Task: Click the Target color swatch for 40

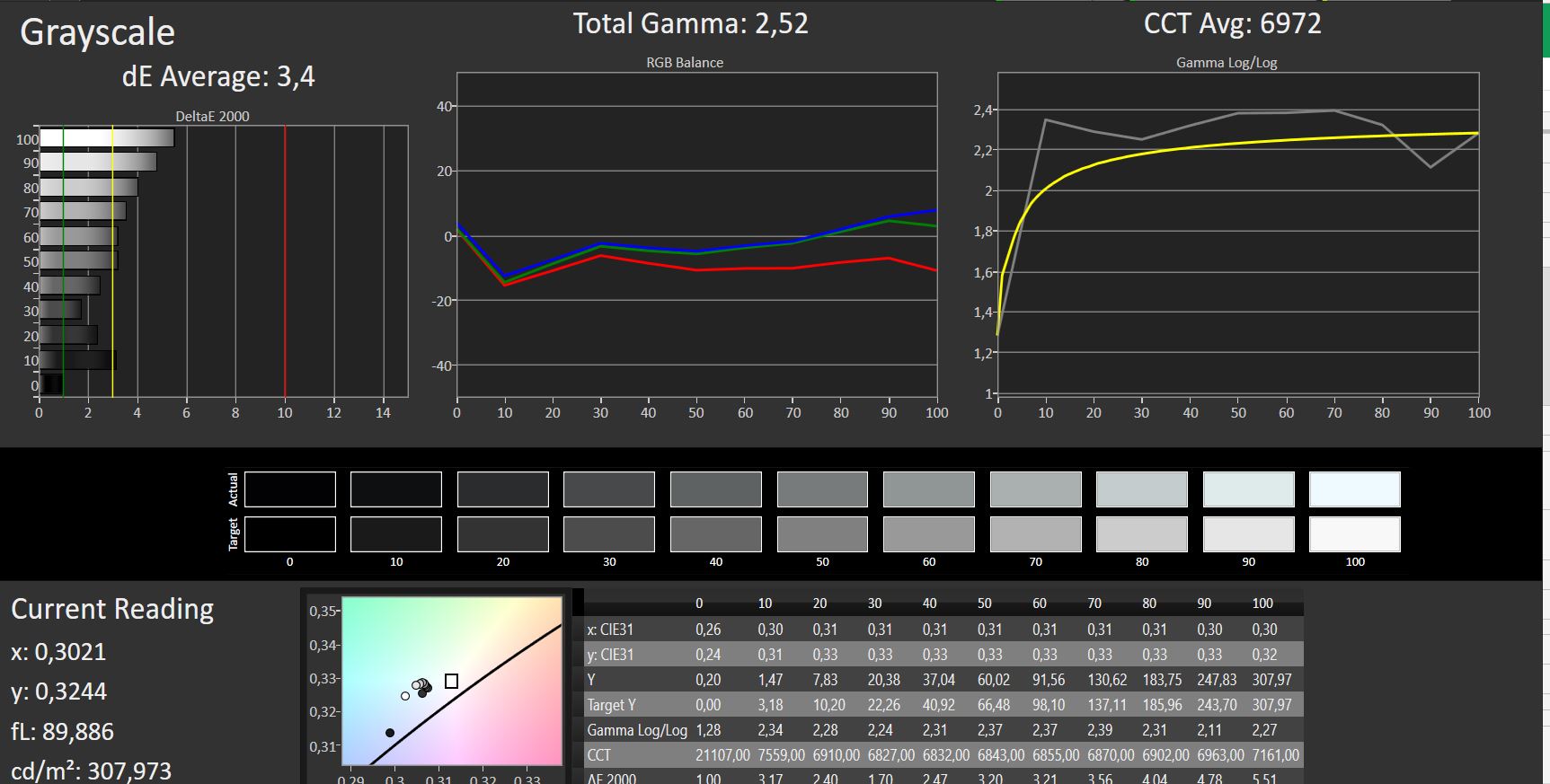Action: pyautogui.click(x=716, y=534)
